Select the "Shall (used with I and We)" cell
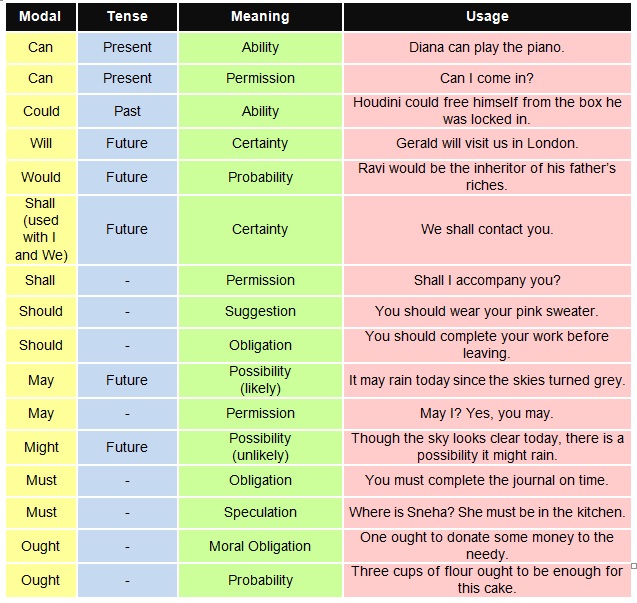The height and width of the screenshot is (603, 637). click(x=41, y=229)
